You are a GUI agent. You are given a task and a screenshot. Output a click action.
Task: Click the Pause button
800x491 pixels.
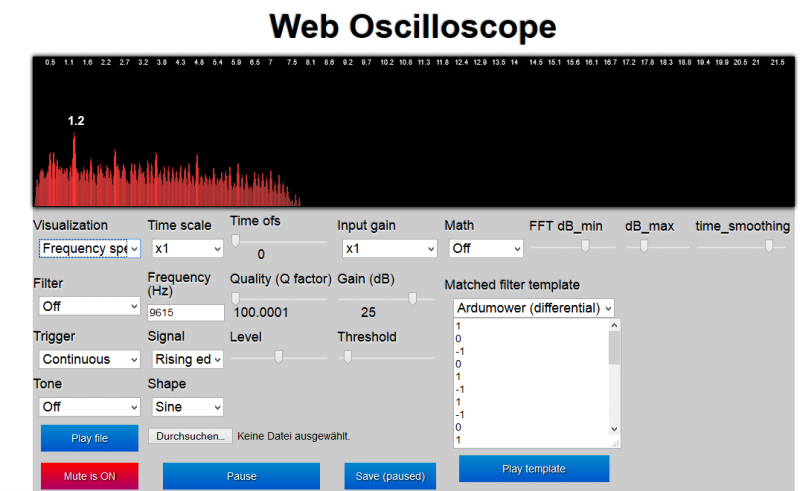(241, 476)
